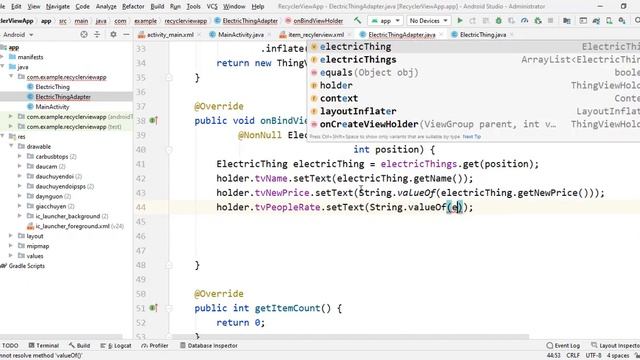Viewport: 640px width, 360px height.
Task: Select holder completion suggestion
Action: pos(473,85)
